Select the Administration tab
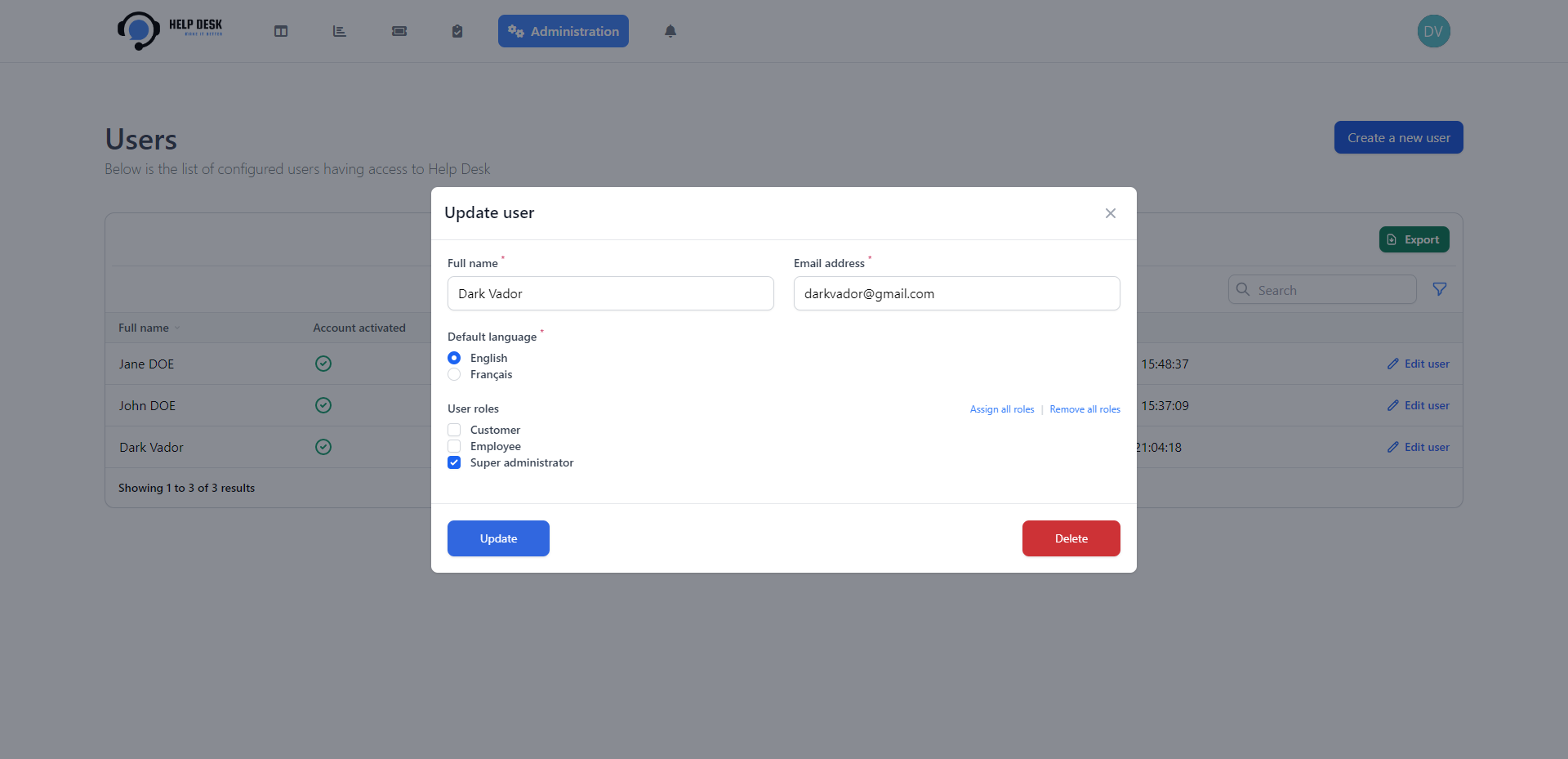This screenshot has width=1568, height=759. [563, 31]
